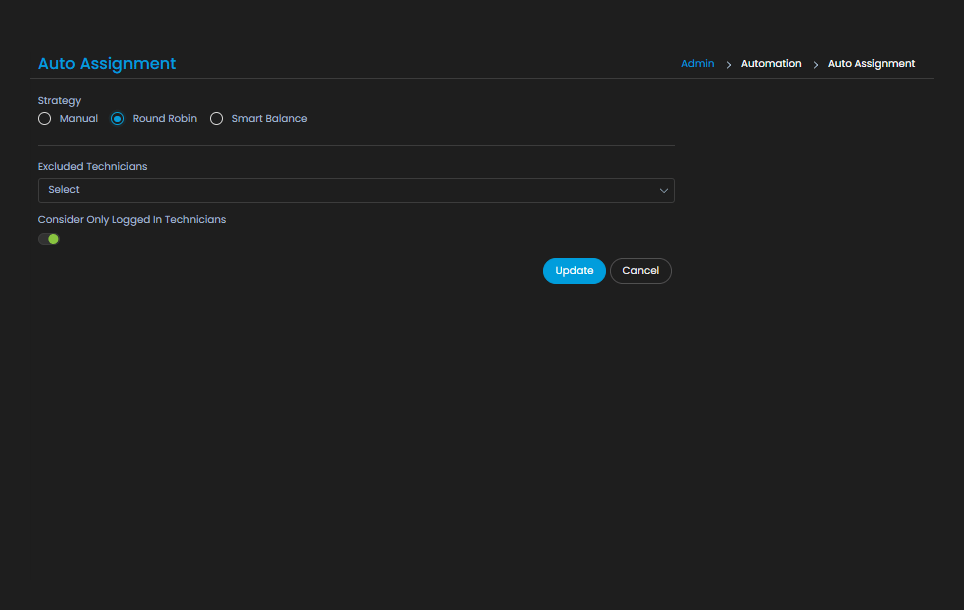Cancel the auto assignment changes

pos(641,271)
